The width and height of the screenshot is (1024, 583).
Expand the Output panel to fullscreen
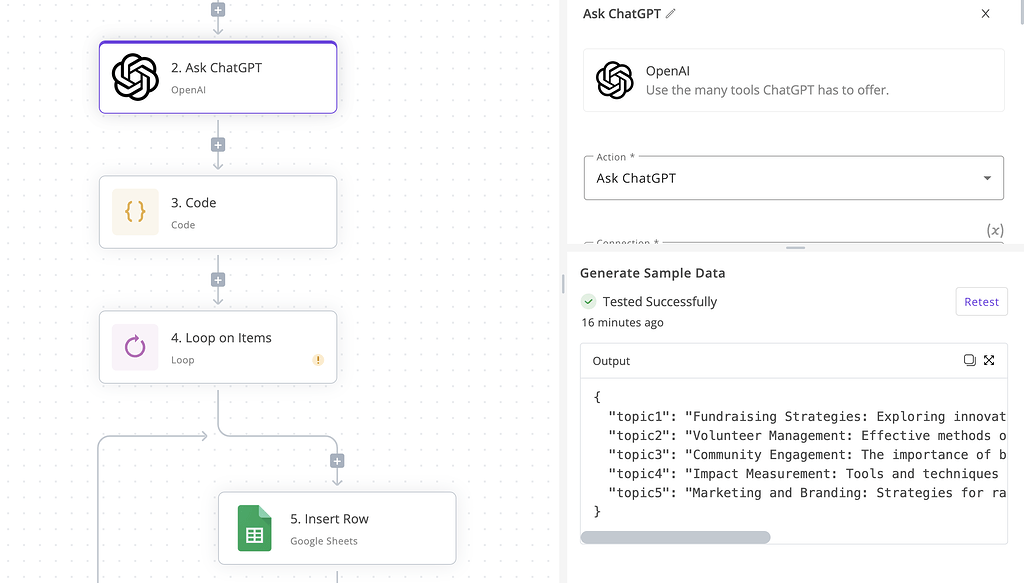tap(989, 360)
